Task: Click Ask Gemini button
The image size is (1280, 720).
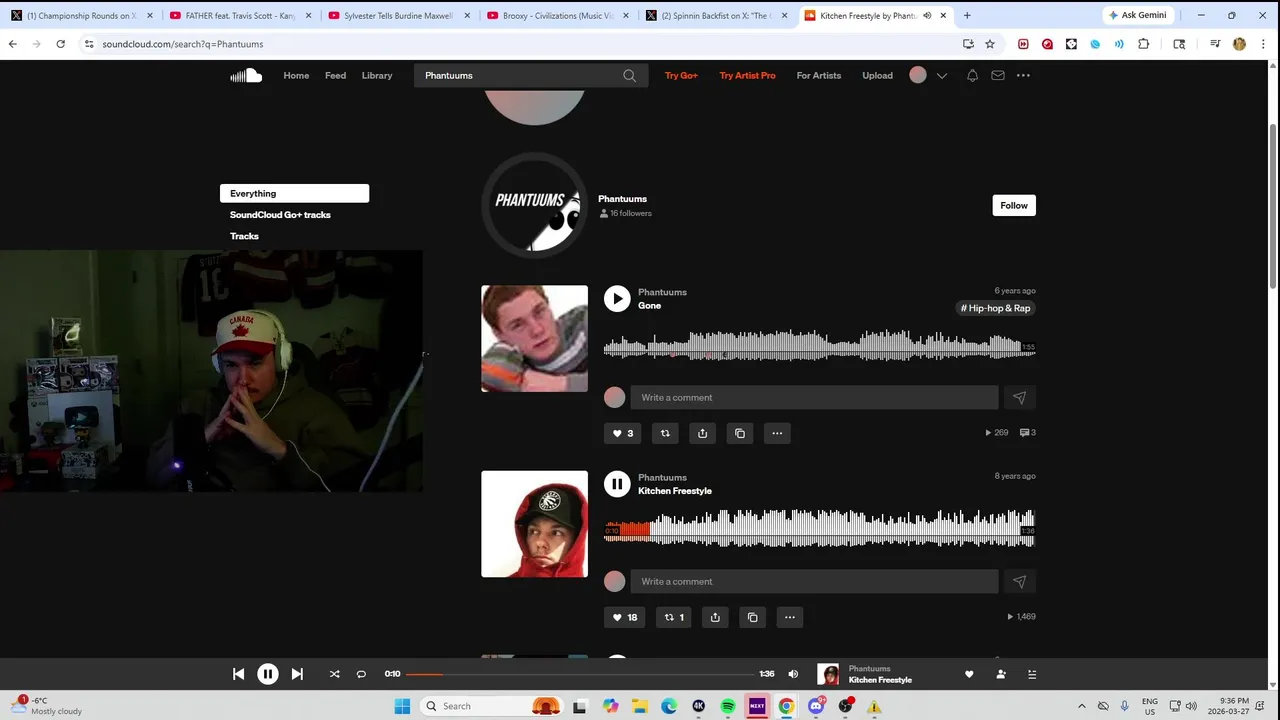Action: tap(1137, 16)
